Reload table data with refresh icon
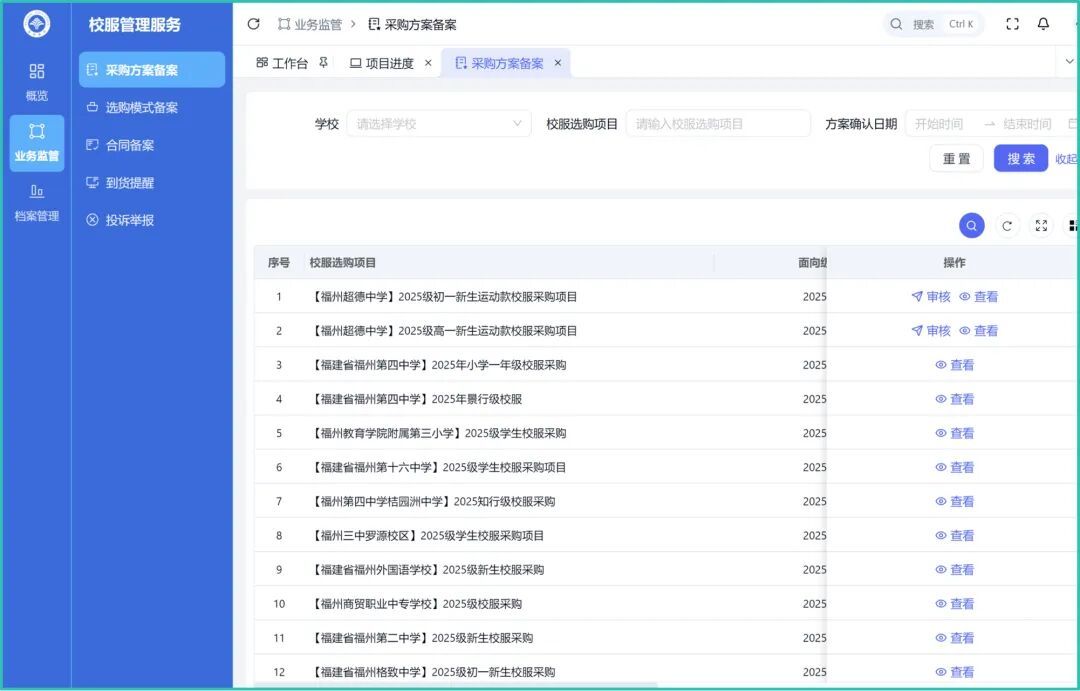 [1007, 226]
